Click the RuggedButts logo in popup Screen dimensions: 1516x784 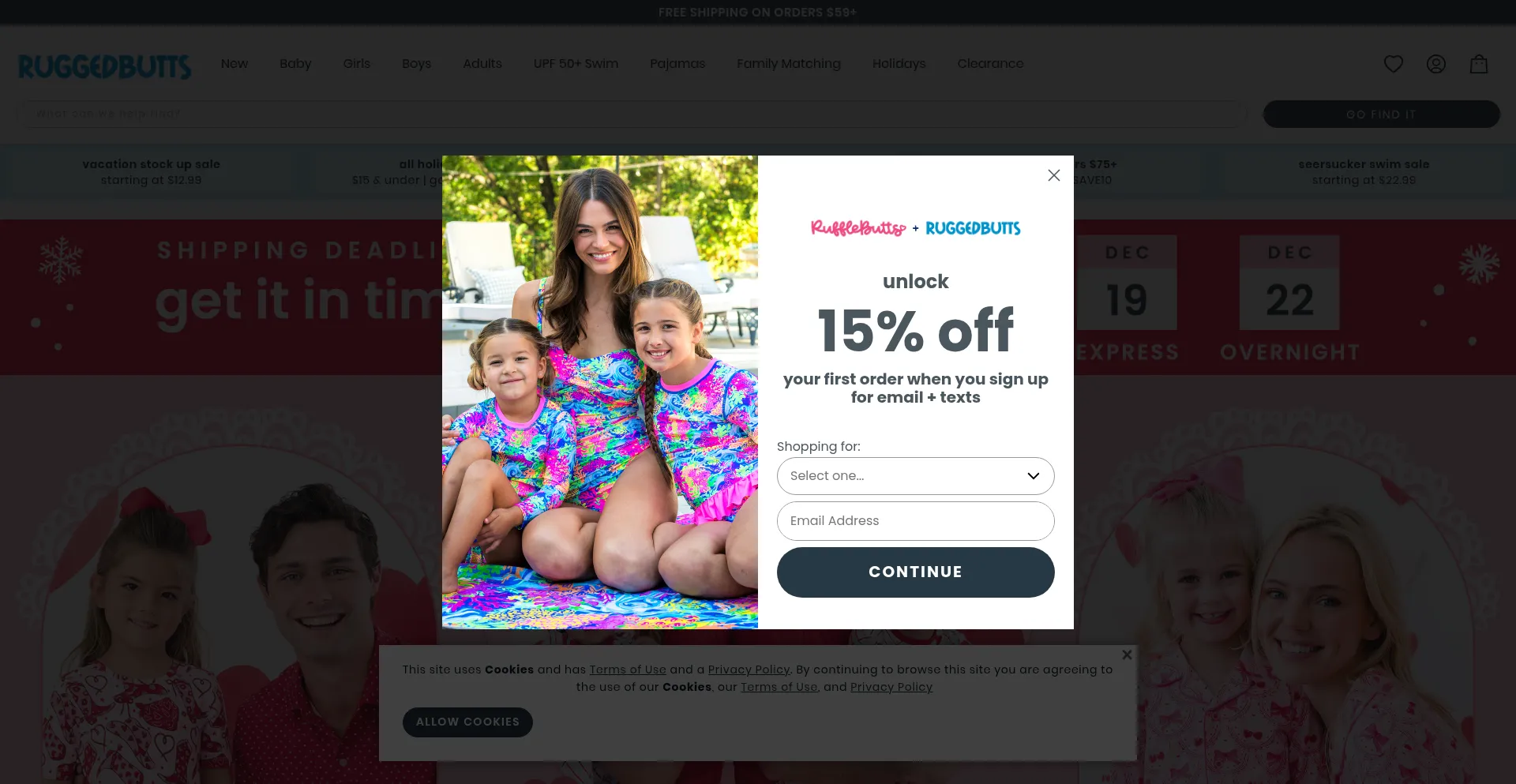pyautogui.click(x=973, y=228)
